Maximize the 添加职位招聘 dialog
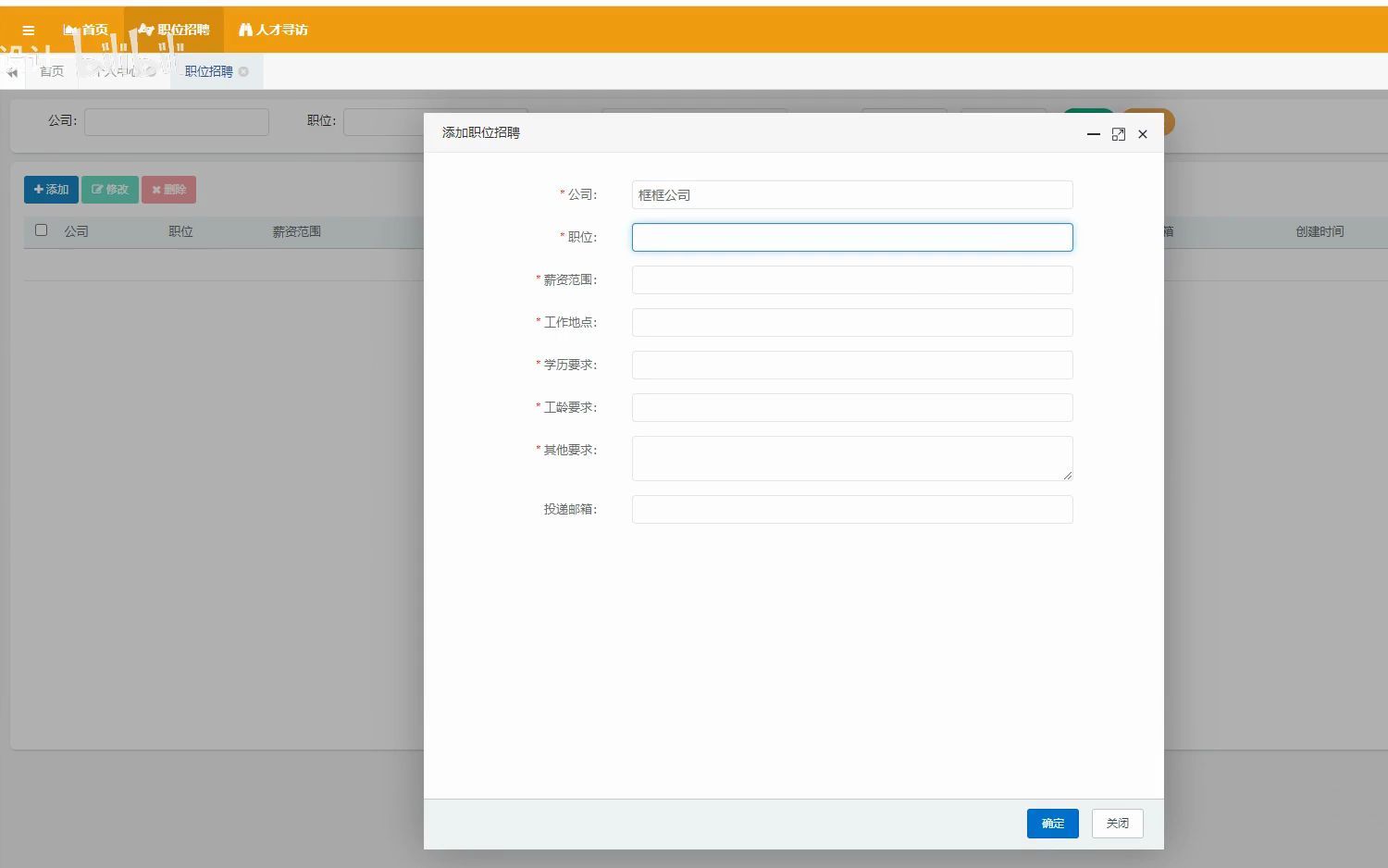 [1118, 134]
